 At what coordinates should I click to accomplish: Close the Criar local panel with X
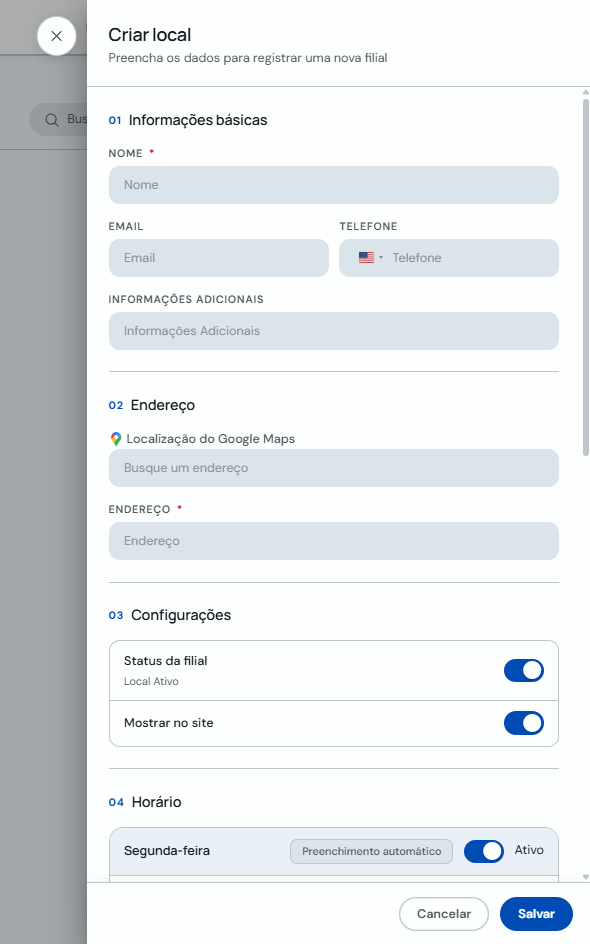coord(57,36)
